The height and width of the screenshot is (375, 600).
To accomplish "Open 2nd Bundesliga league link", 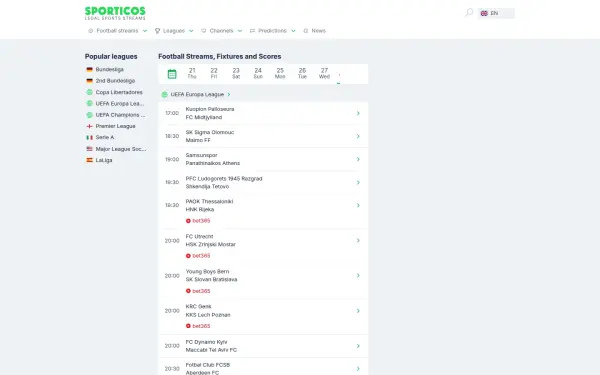I will tap(115, 81).
